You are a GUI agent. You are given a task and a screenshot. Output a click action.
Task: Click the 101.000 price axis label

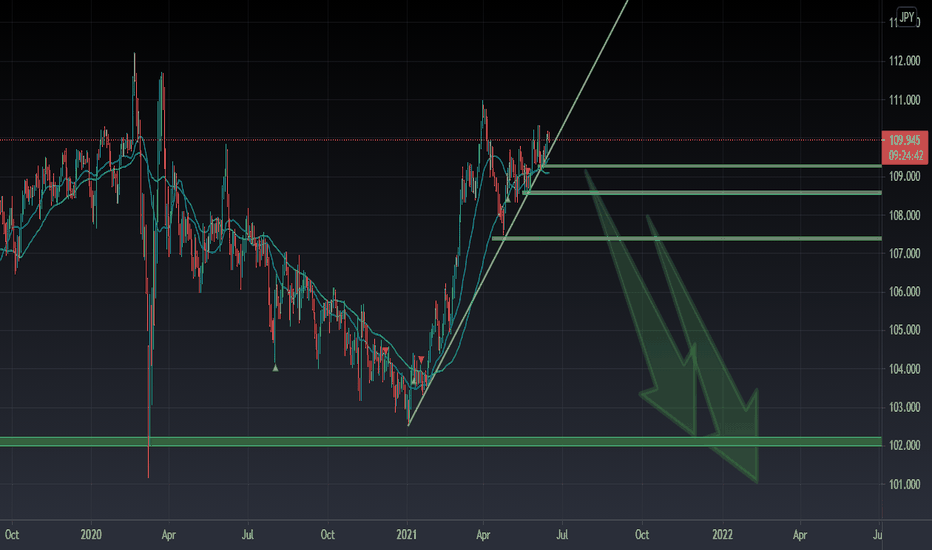(905, 485)
